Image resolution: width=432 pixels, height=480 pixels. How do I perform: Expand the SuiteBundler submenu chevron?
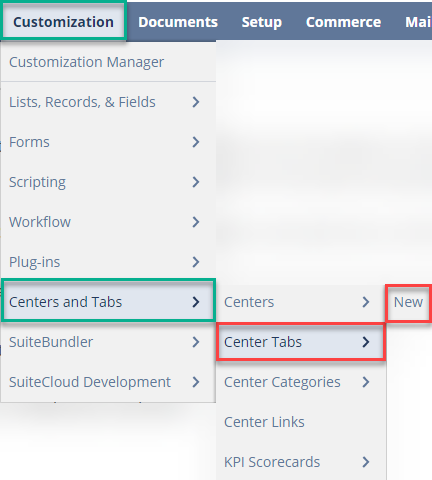(196, 342)
